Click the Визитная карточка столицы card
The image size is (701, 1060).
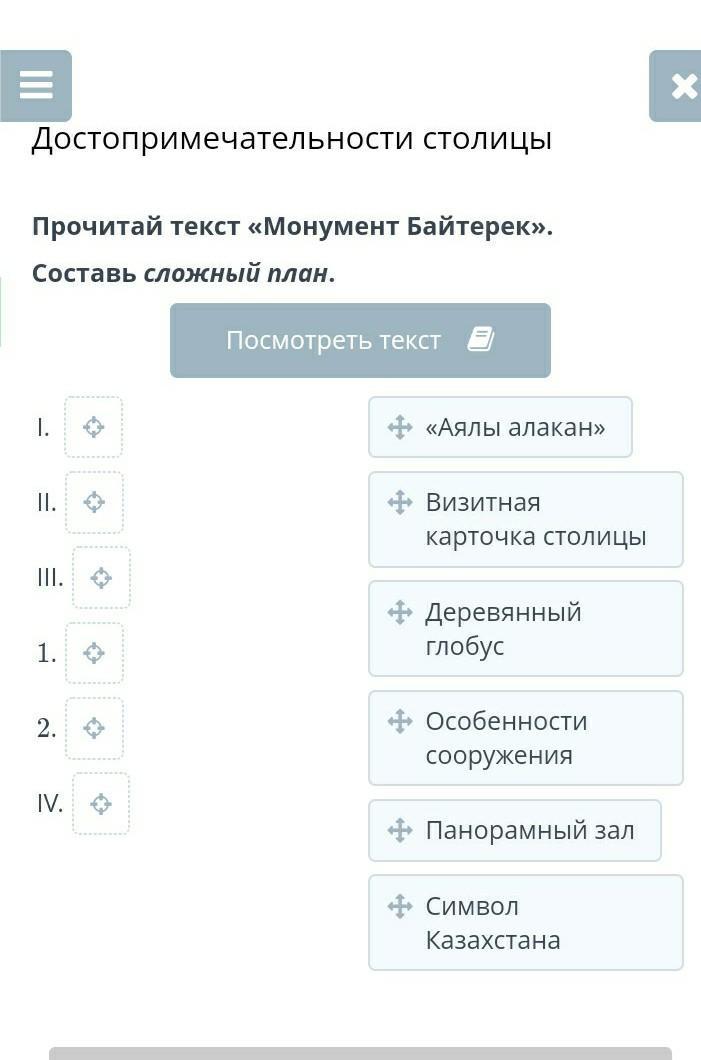coord(525,519)
